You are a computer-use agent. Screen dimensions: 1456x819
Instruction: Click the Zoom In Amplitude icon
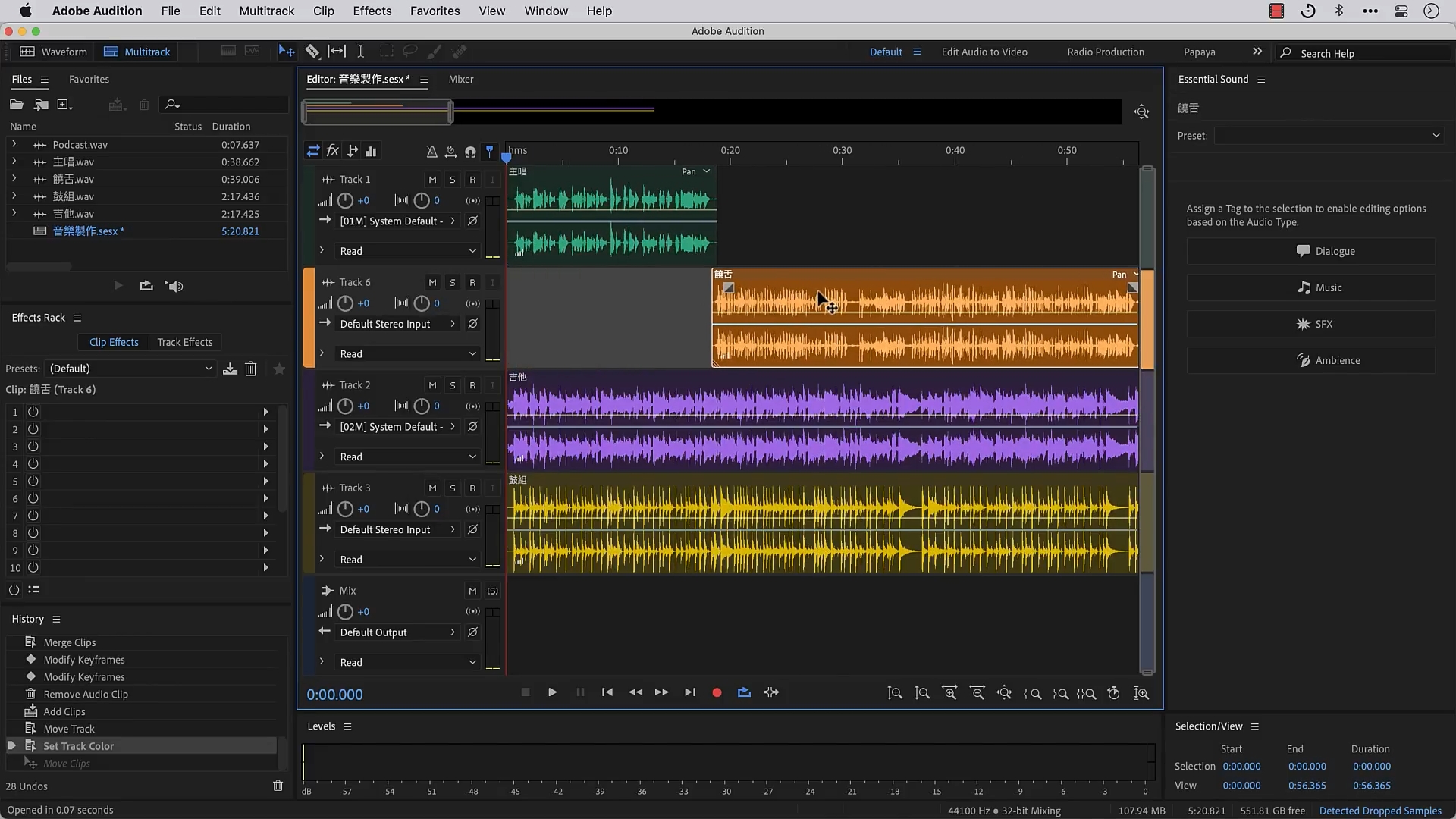click(x=895, y=693)
